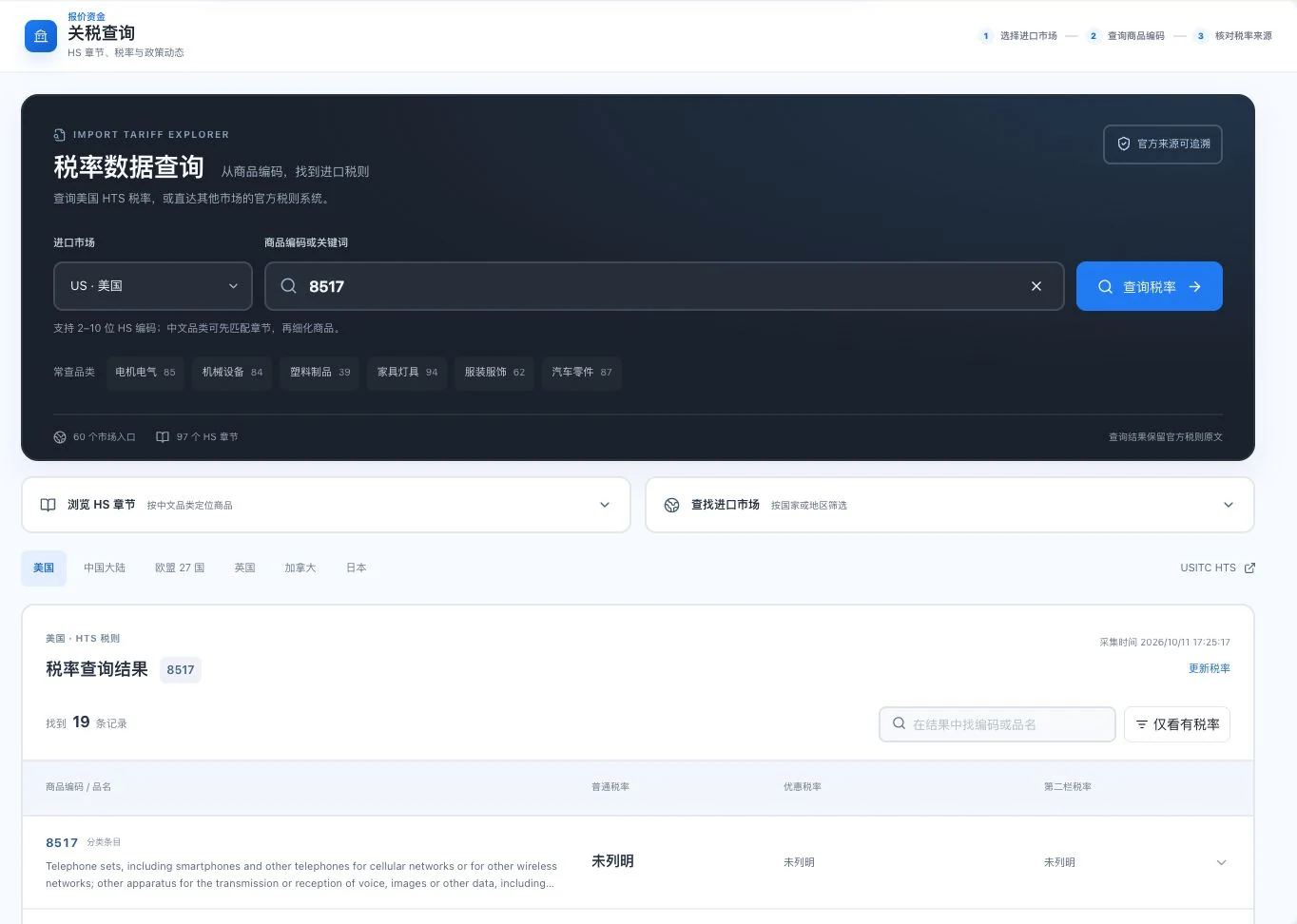Click the globe icon beside 查找进口市场

coord(671,505)
